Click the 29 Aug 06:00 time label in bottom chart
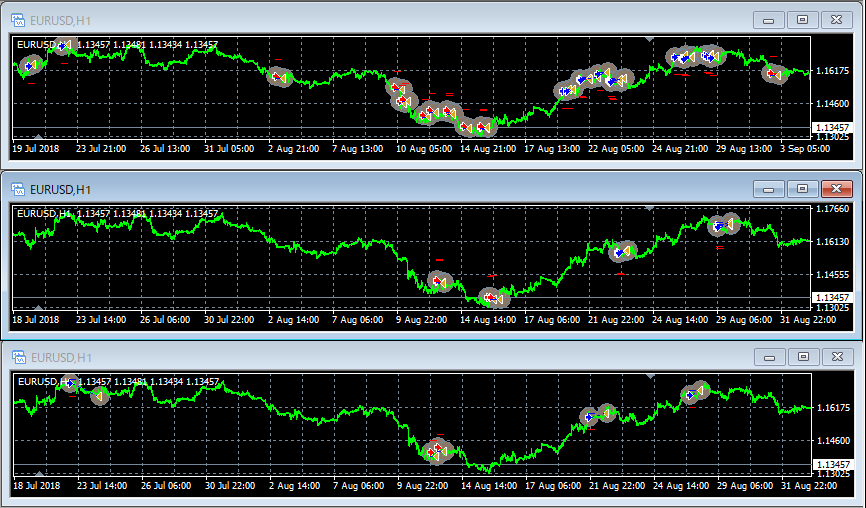 pos(745,486)
